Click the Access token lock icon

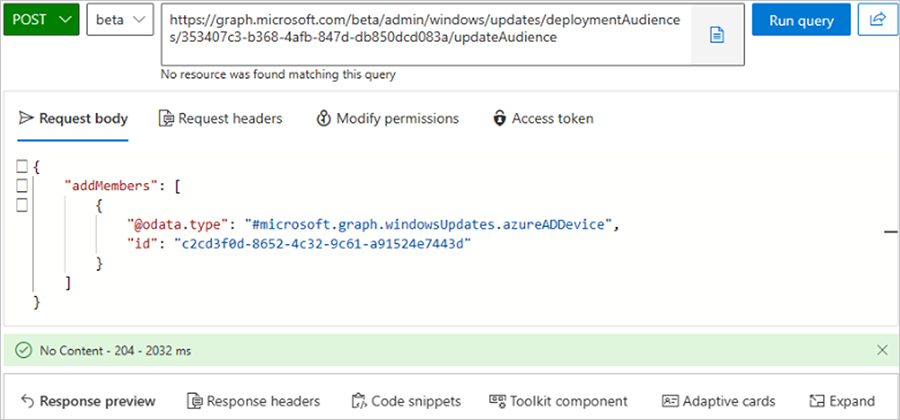pyautogui.click(x=499, y=119)
